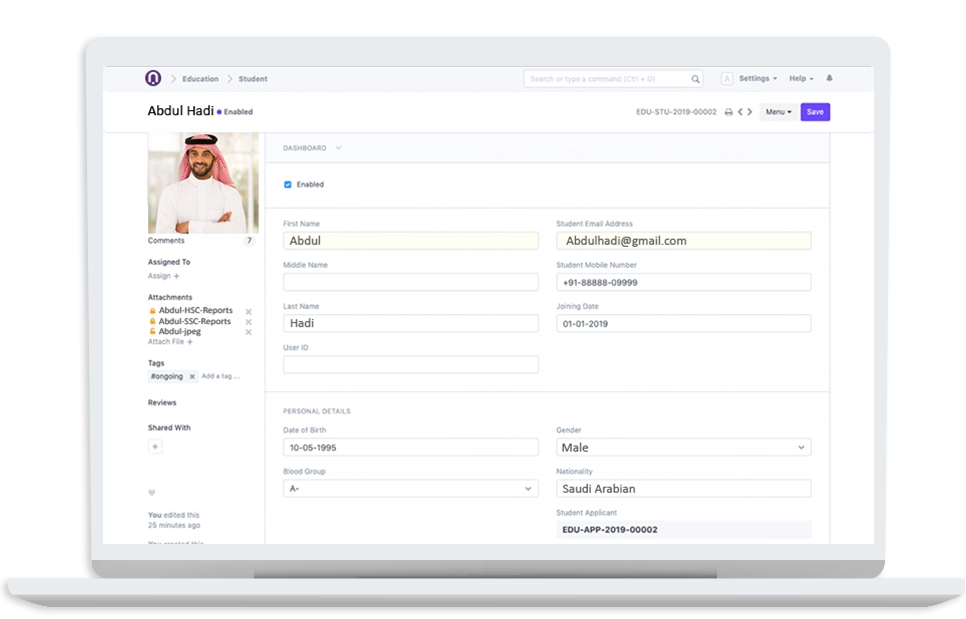This screenshot has width=966, height=619.
Task: Click the Save button
Action: (815, 112)
